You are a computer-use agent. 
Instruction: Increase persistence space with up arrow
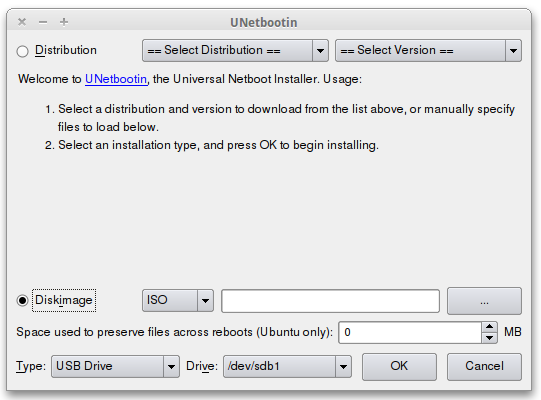[490, 326]
